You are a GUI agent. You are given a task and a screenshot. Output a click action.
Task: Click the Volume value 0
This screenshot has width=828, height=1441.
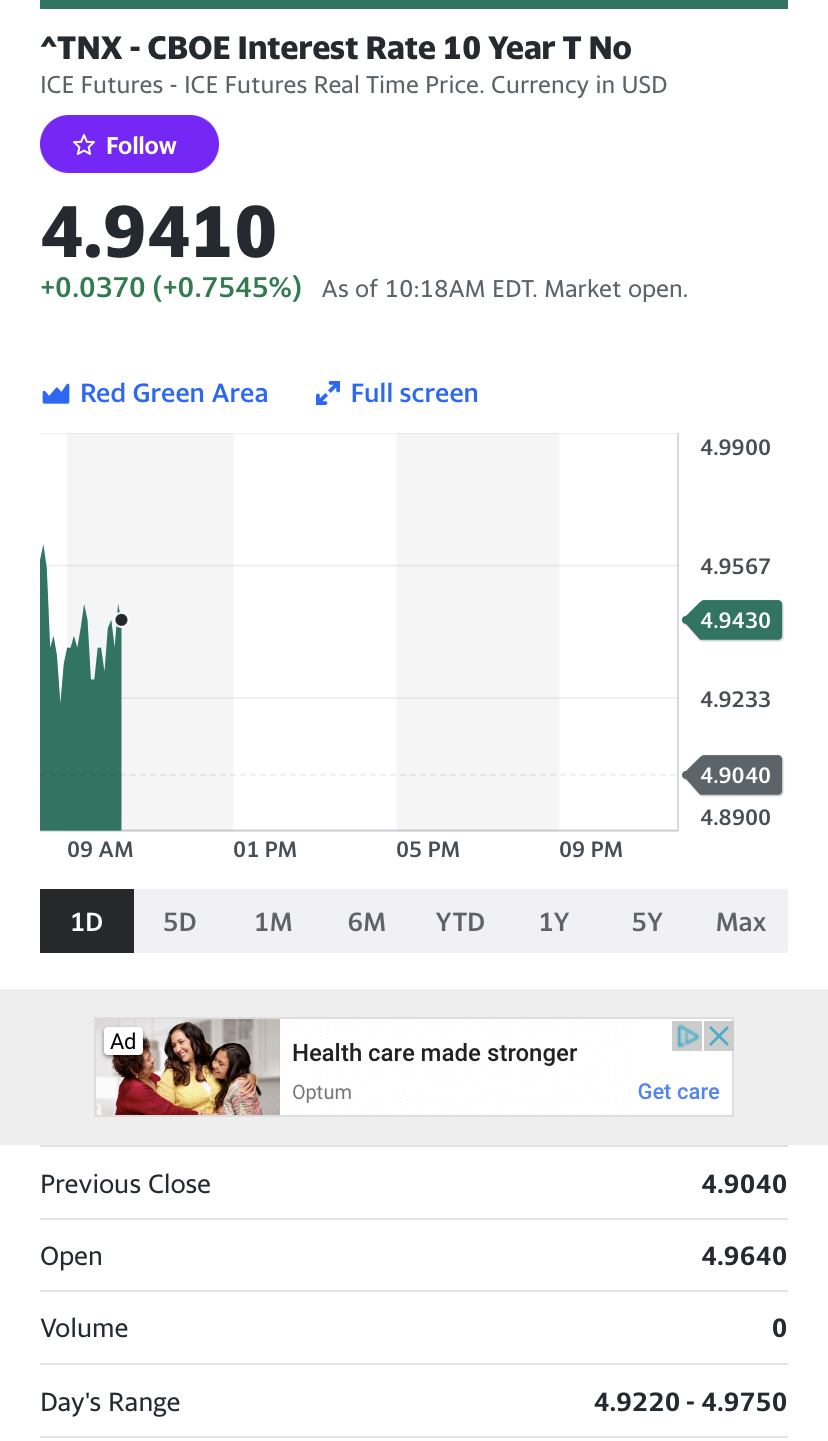pos(780,1328)
